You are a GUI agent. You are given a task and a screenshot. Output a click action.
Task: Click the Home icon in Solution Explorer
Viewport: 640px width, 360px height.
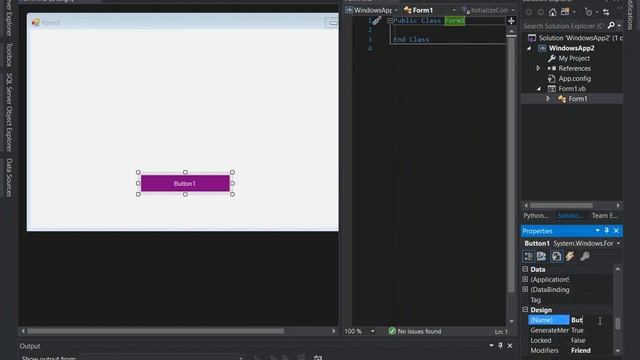552,12
